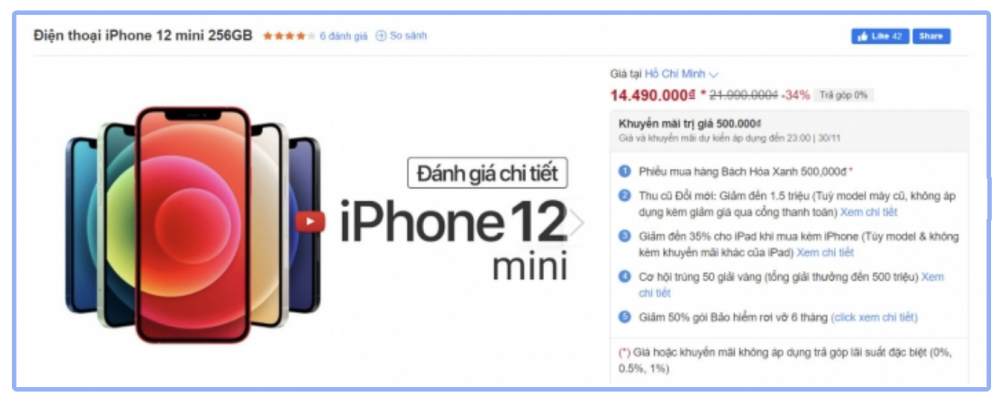Screen dimensions: 1000x402
Task: Click the product title Điện thoại iPhone 12 mini 256GB
Action: click(x=143, y=35)
